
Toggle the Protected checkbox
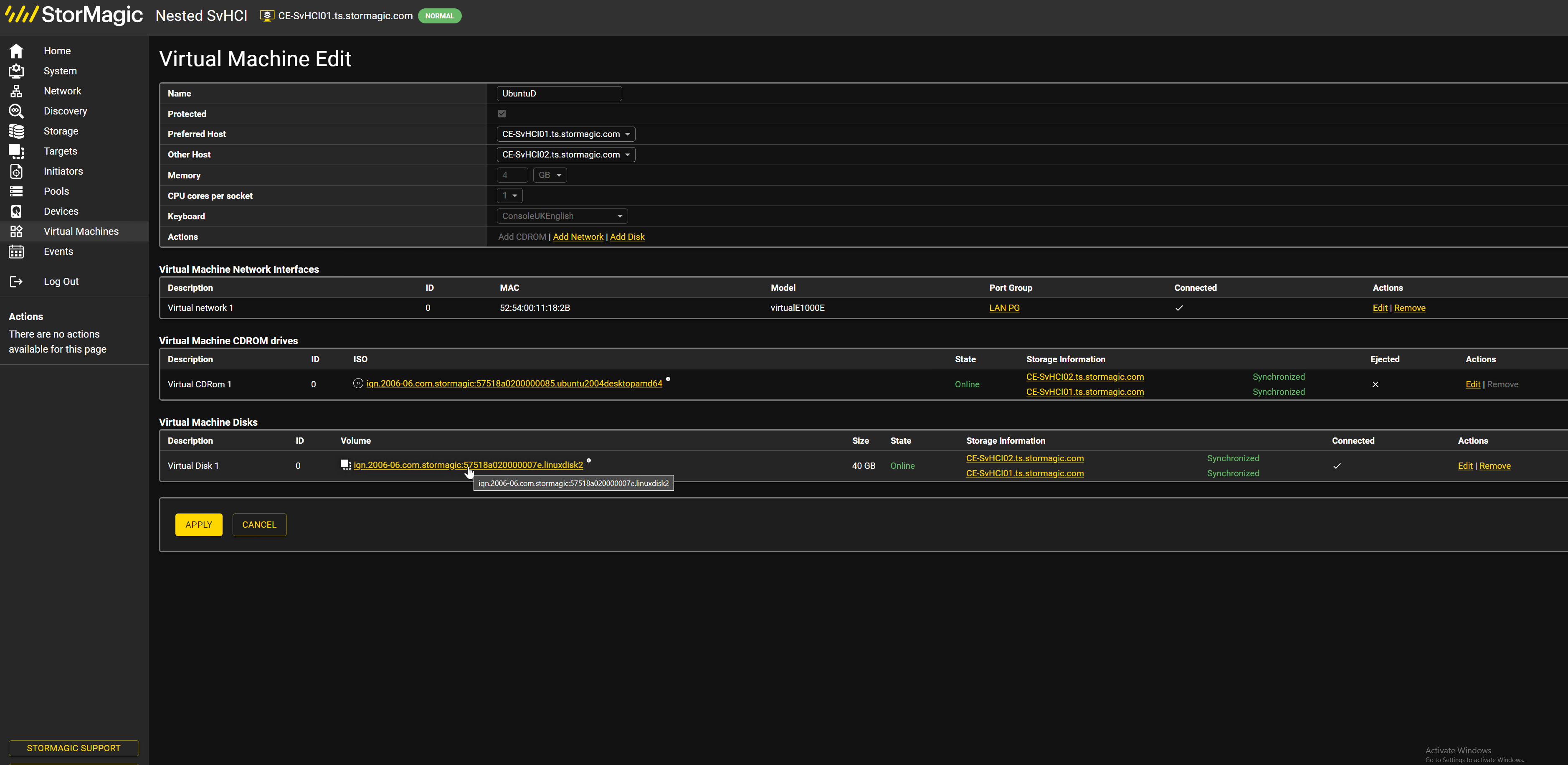click(x=502, y=114)
